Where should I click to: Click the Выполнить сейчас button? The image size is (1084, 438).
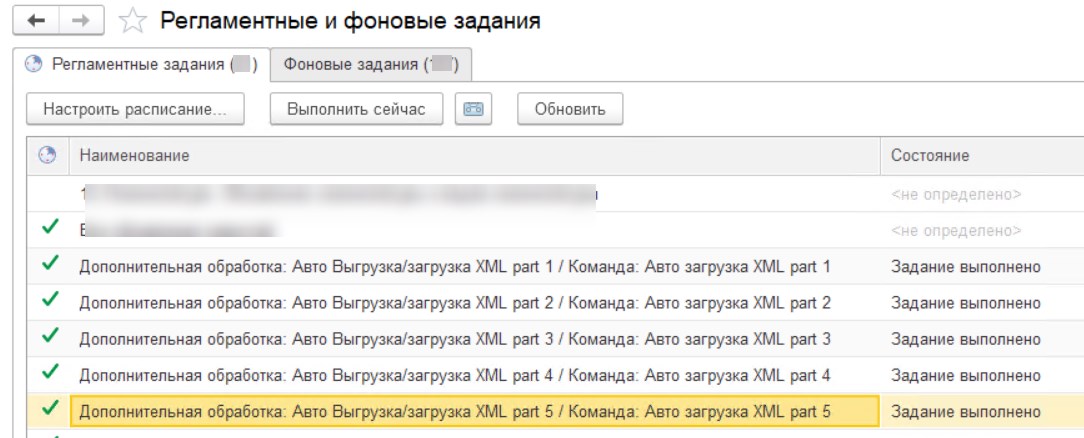click(x=356, y=109)
